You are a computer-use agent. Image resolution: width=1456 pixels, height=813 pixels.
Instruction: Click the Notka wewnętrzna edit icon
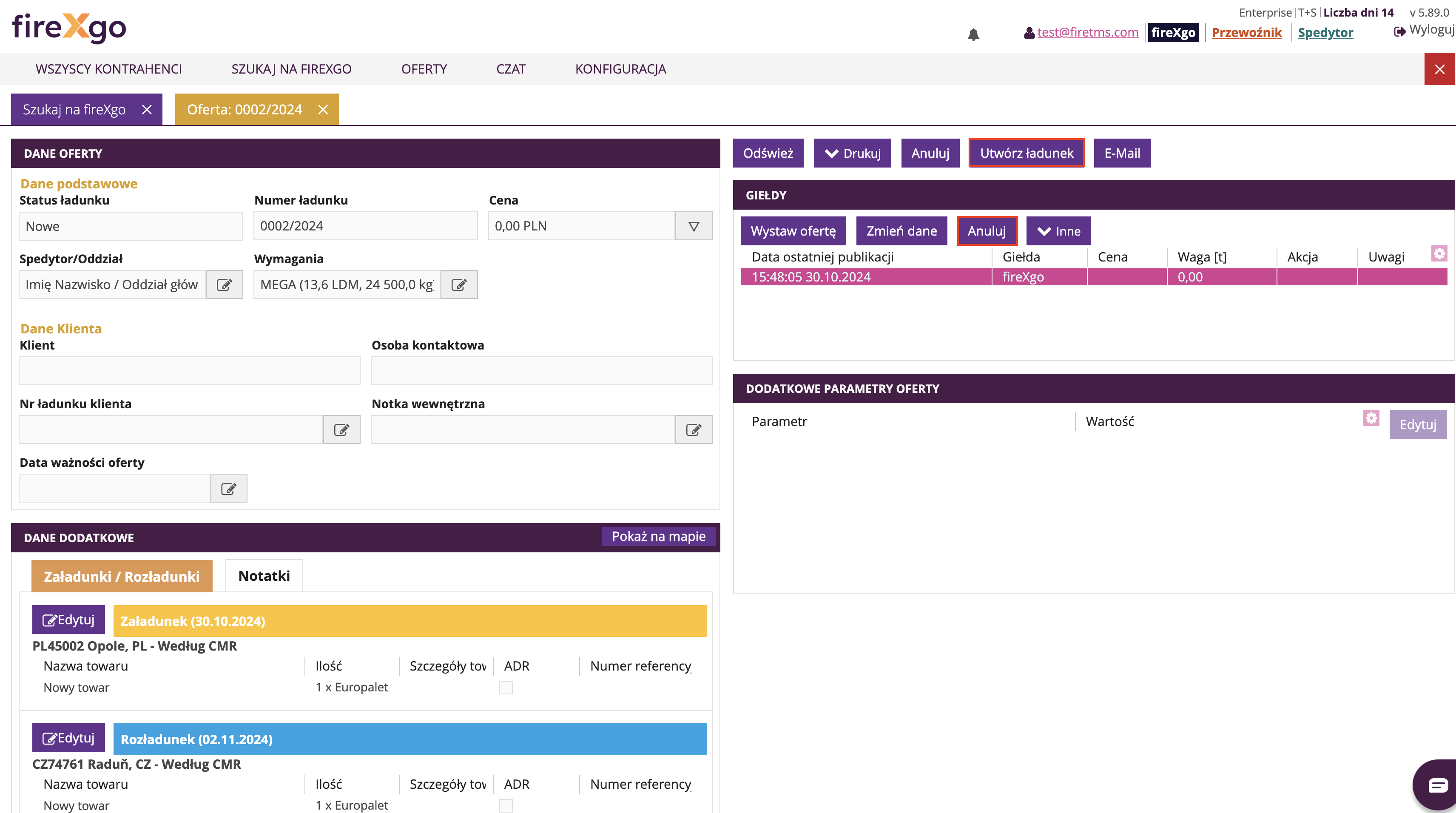[694, 430]
